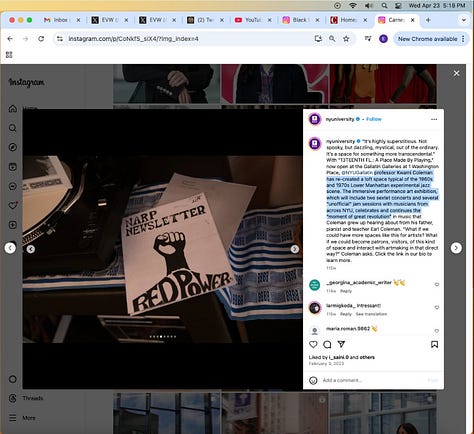Viewport: 474px width, 434px height.
Task: Open the iarmigkoda_ commenter avatar
Action: 315,308
